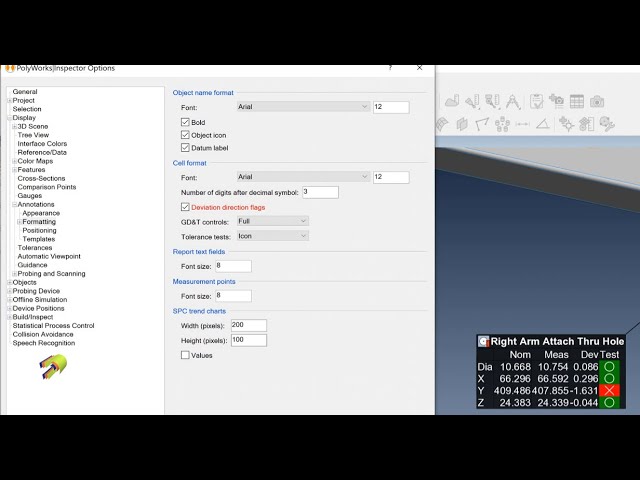640x480 pixels.
Task: Close the PolyWorks Inspector Options dialog
Action: (x=420, y=68)
